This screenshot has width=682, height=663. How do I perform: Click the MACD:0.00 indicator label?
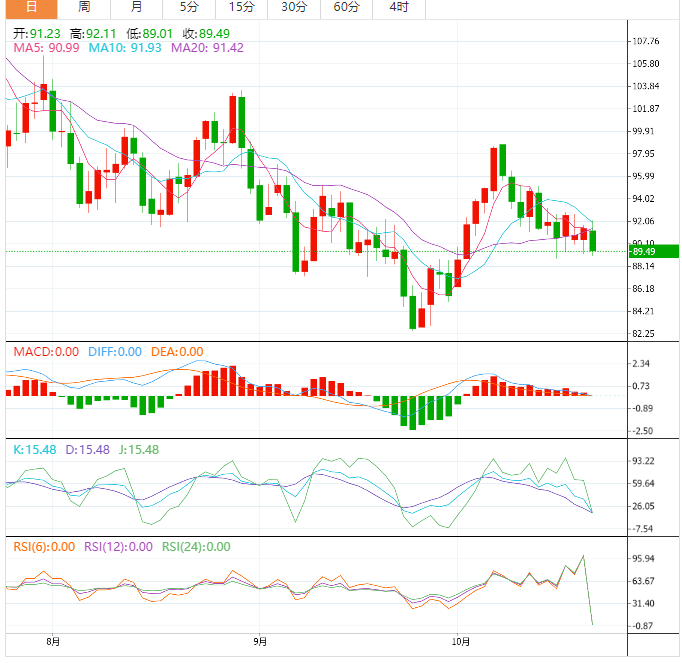pyautogui.click(x=46, y=352)
